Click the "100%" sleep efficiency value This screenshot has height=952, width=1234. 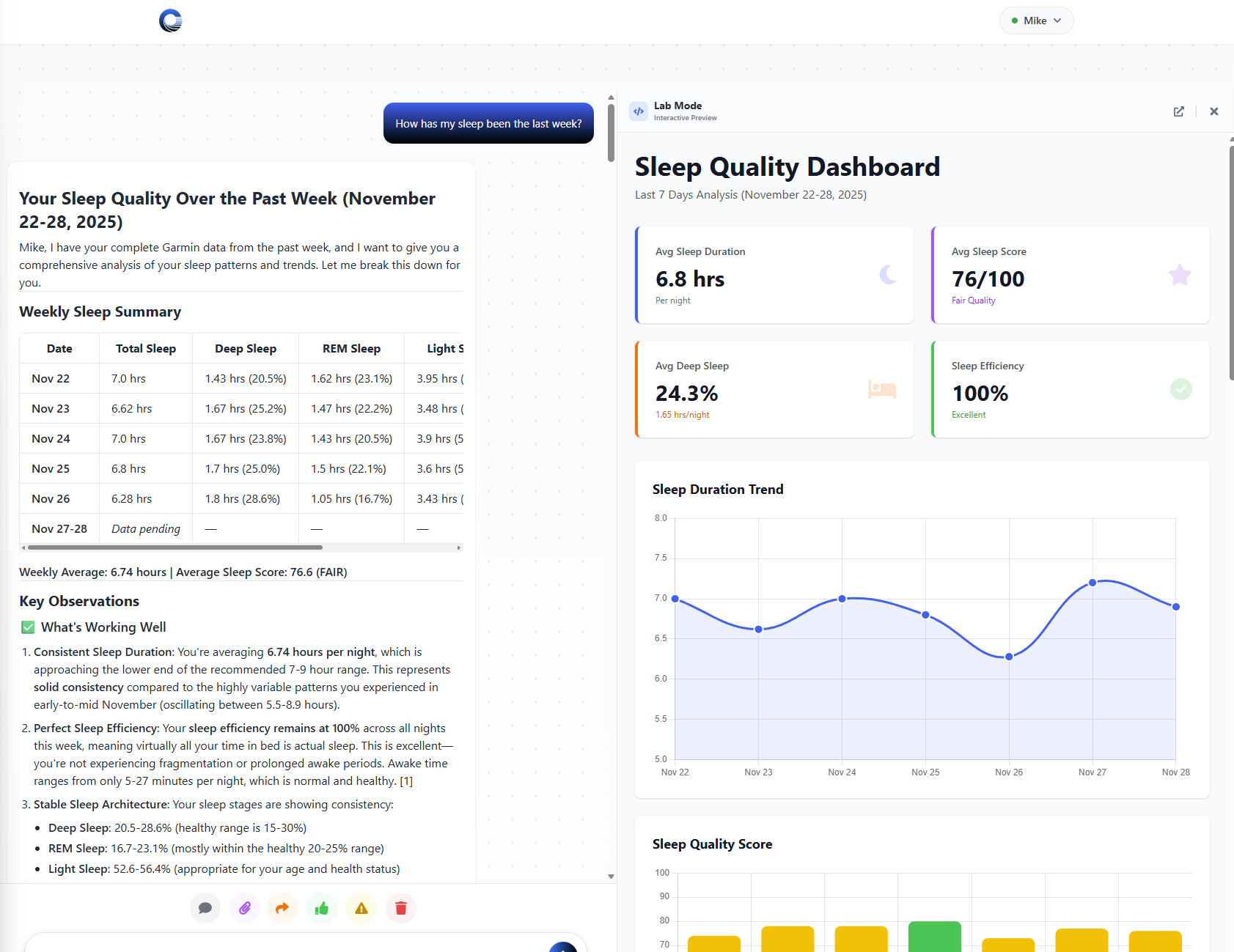(x=980, y=394)
